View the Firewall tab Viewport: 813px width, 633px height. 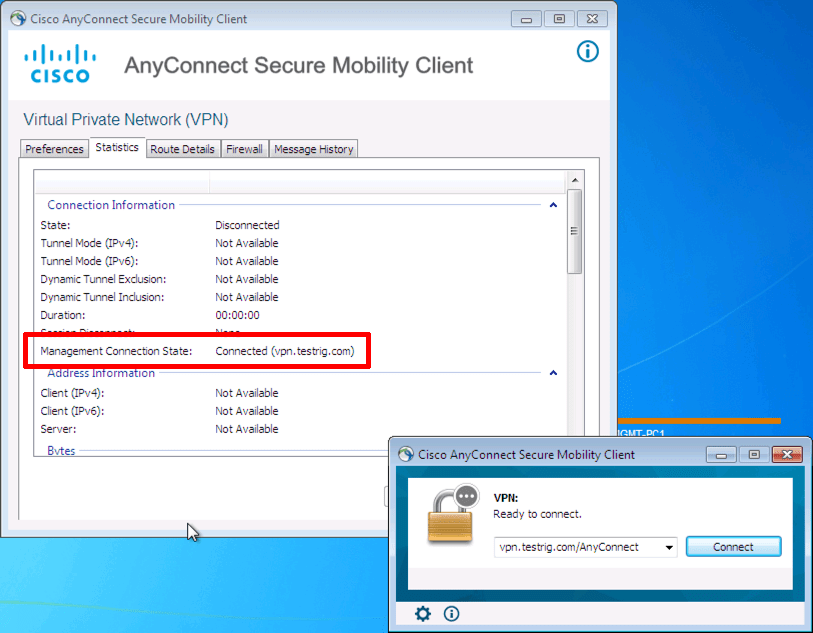(x=244, y=148)
